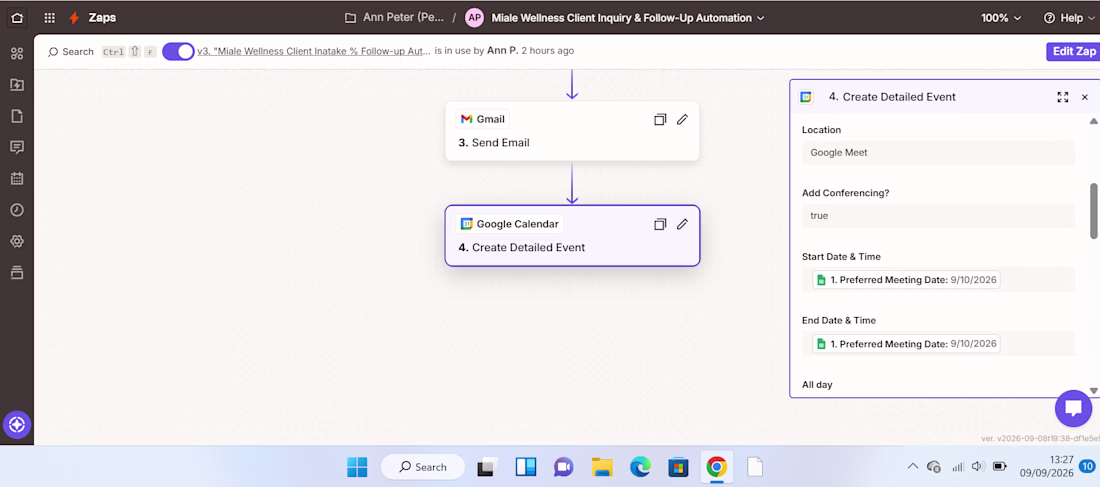Open the Zapier home icon
This screenshot has width=1100, height=487.
(x=17, y=18)
